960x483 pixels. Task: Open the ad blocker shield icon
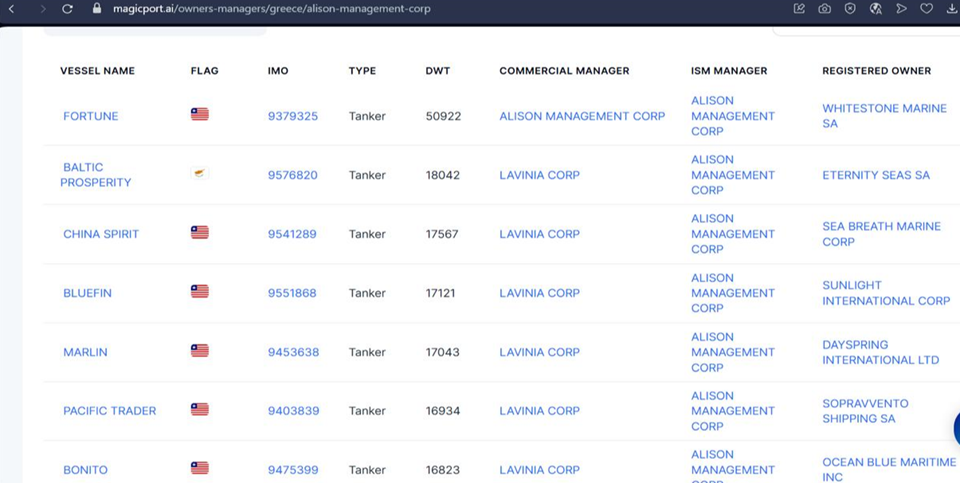850,9
